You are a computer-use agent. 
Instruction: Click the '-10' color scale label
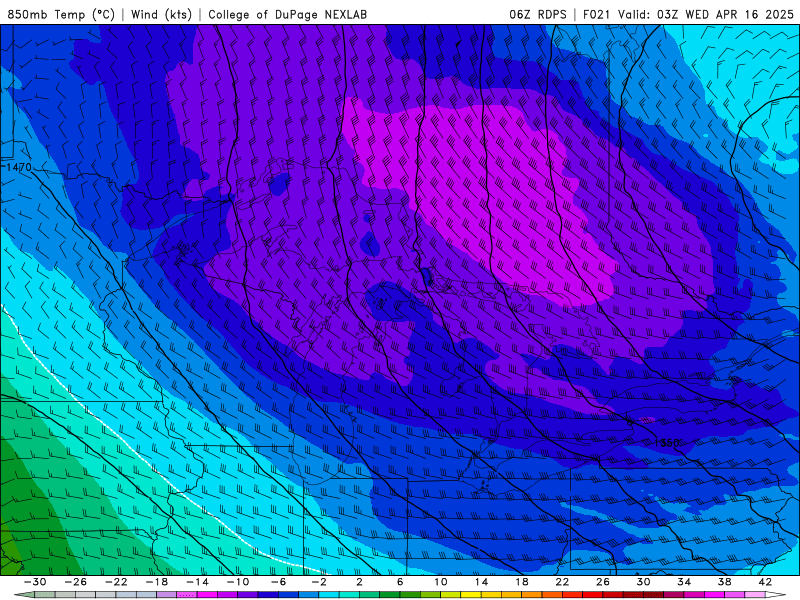pos(238,582)
